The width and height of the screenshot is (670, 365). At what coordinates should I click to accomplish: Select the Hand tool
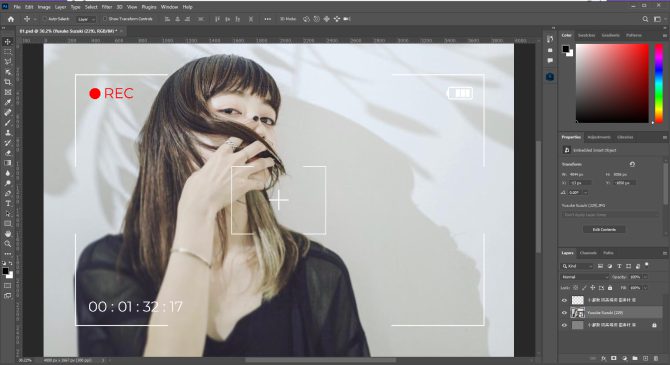coord(8,234)
